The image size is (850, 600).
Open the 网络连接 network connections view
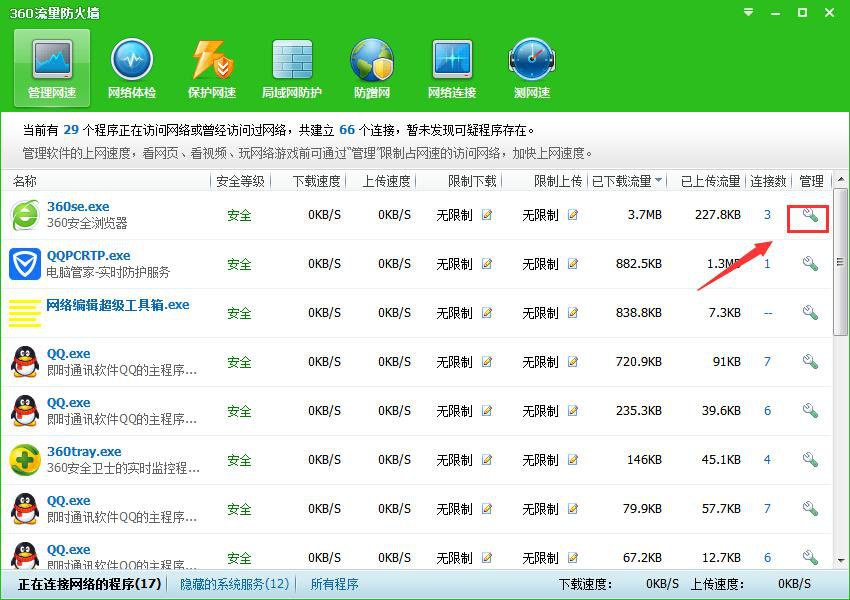point(452,69)
